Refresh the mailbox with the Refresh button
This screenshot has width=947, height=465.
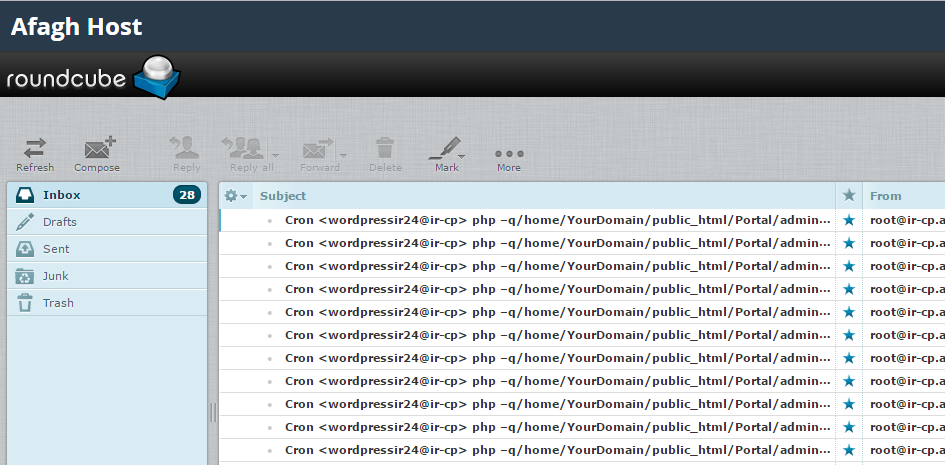point(34,155)
